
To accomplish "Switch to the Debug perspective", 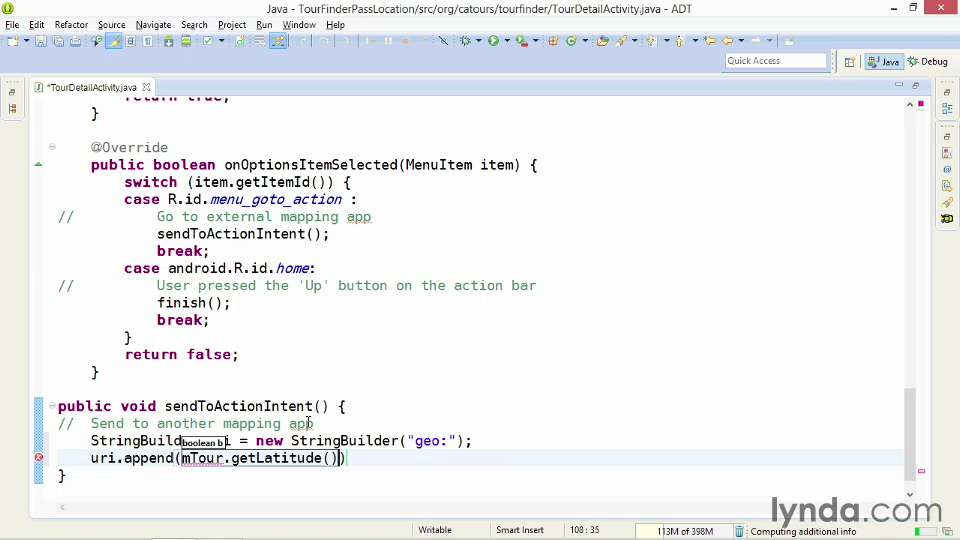I will click(x=928, y=61).
